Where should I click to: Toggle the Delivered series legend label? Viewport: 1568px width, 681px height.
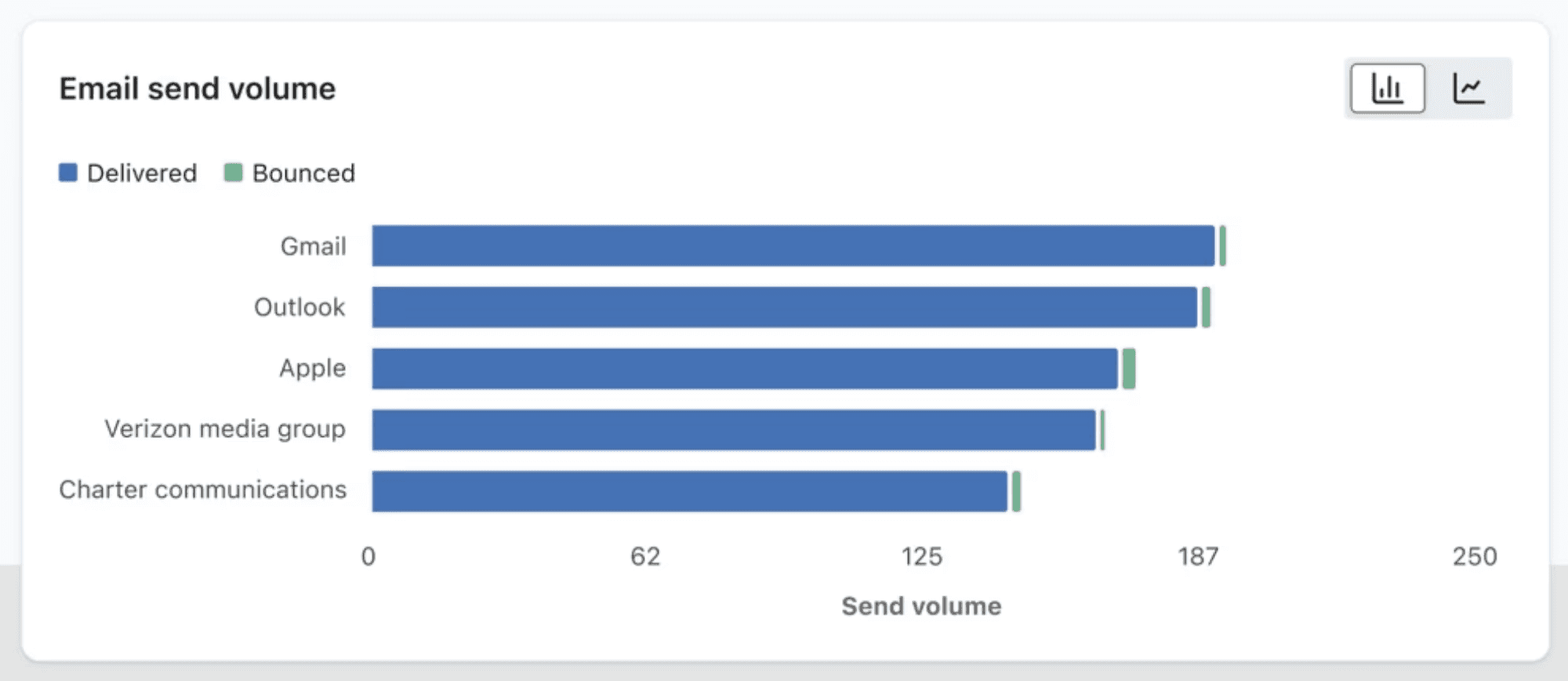click(142, 173)
